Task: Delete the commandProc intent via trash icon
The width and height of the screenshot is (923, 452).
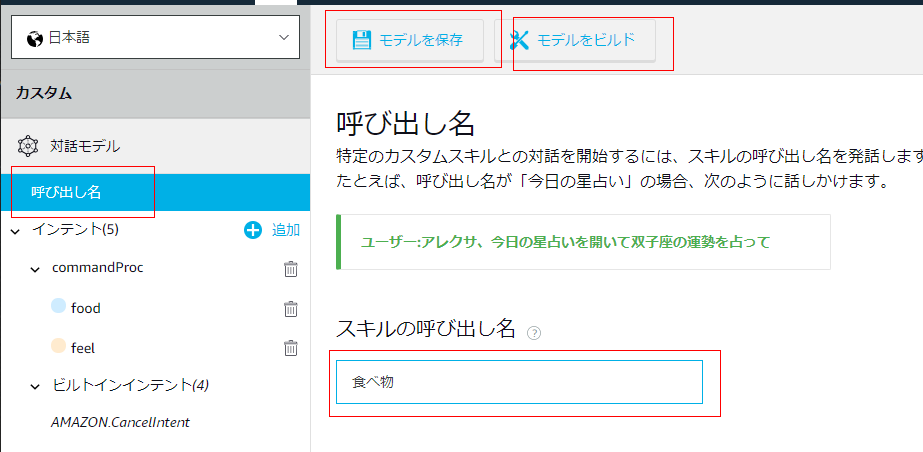Action: (291, 269)
